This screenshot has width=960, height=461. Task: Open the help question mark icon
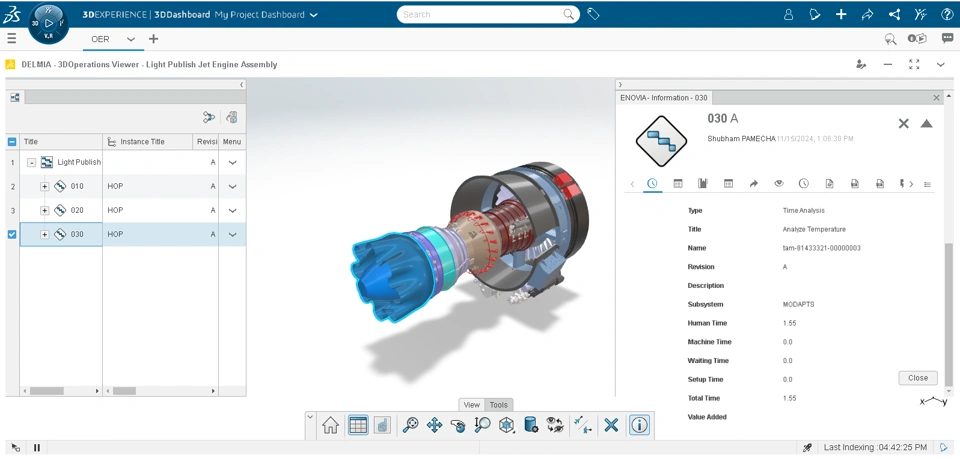pos(947,15)
